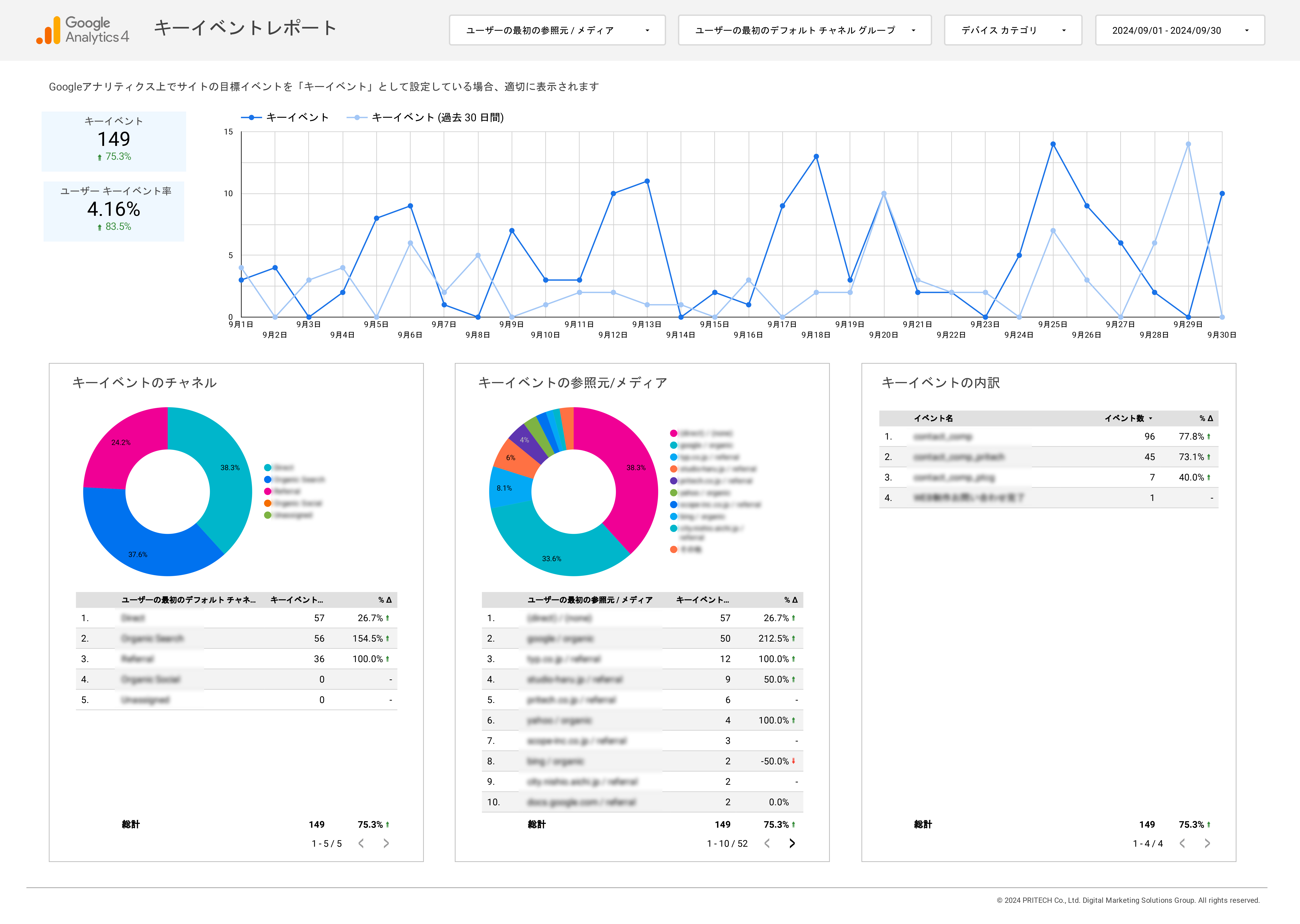
Task: Go to next page in channel table
Action: (386, 843)
